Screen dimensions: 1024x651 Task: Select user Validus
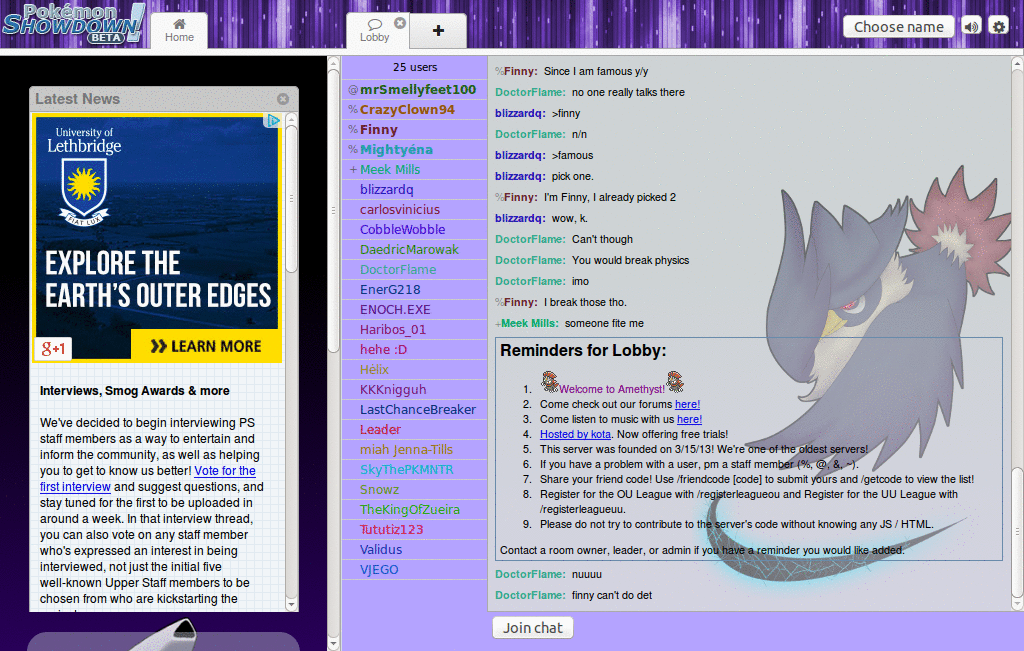[x=415, y=550]
